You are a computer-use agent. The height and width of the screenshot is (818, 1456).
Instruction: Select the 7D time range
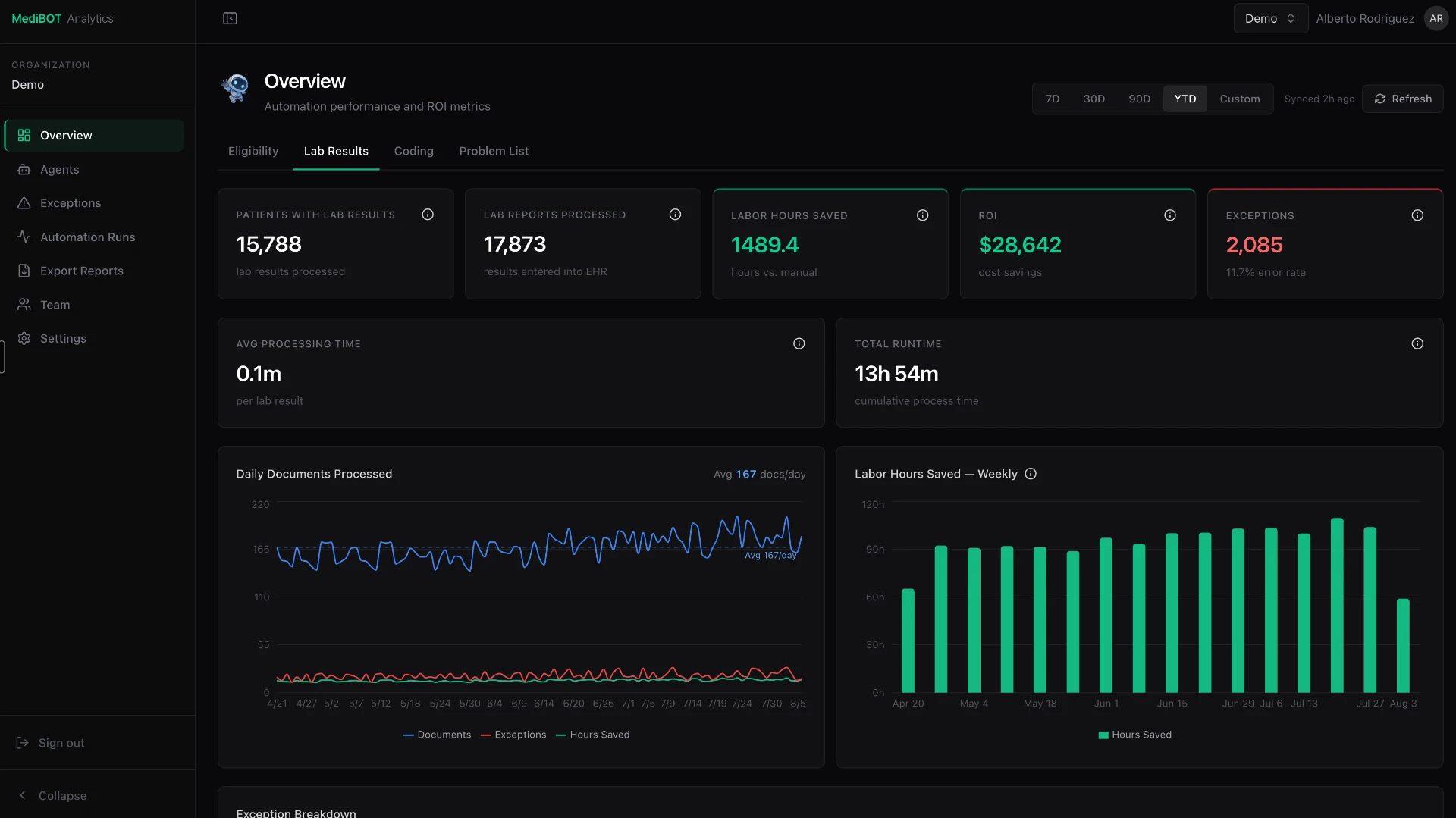tap(1053, 99)
